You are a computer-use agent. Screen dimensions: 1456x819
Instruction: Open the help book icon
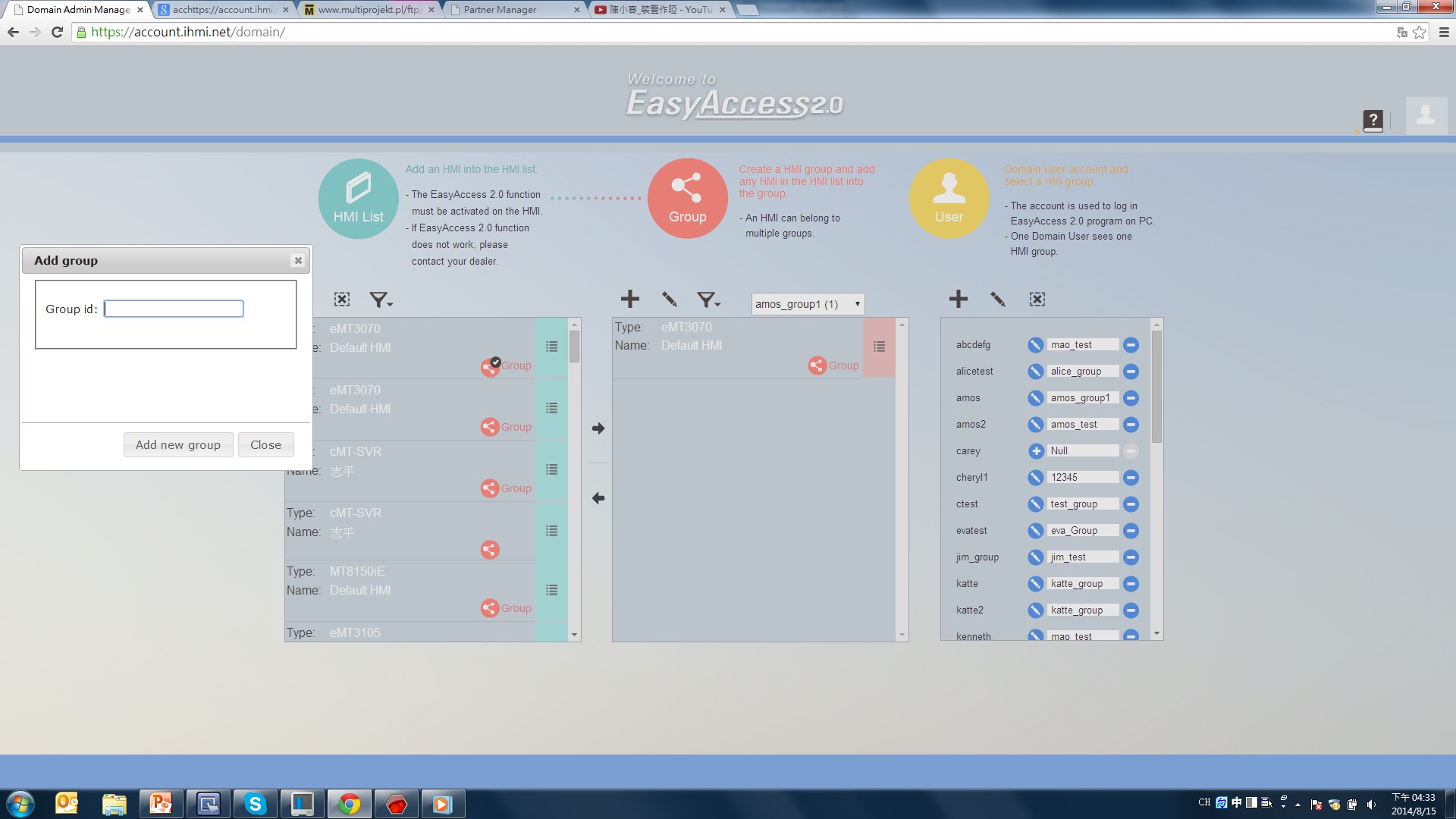pyautogui.click(x=1372, y=120)
